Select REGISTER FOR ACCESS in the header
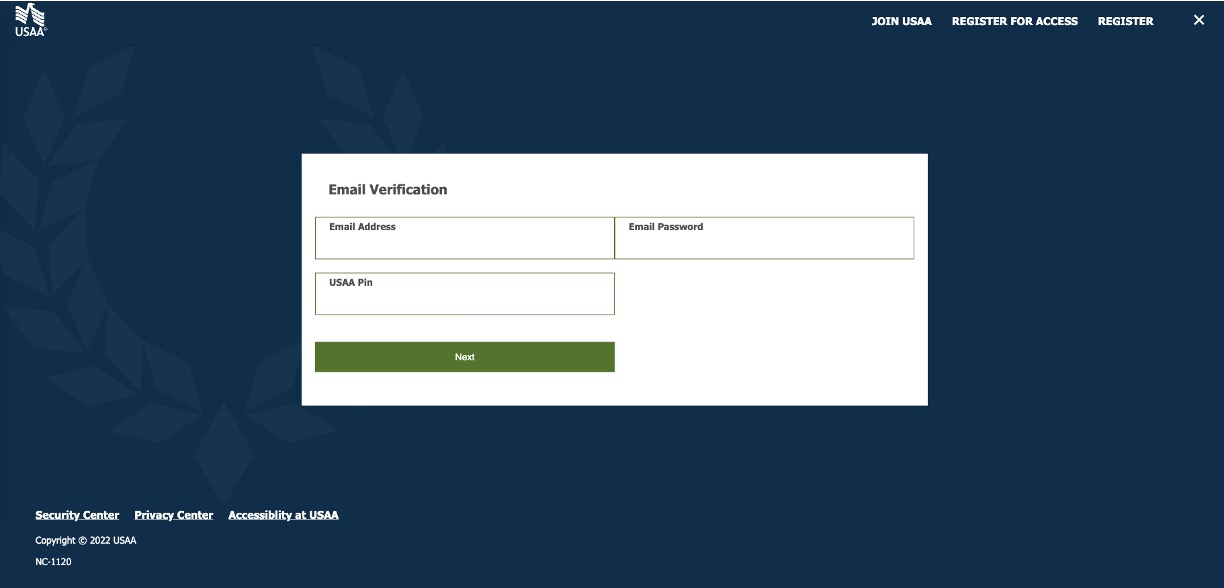The width and height of the screenshot is (1224, 588). (1014, 21)
